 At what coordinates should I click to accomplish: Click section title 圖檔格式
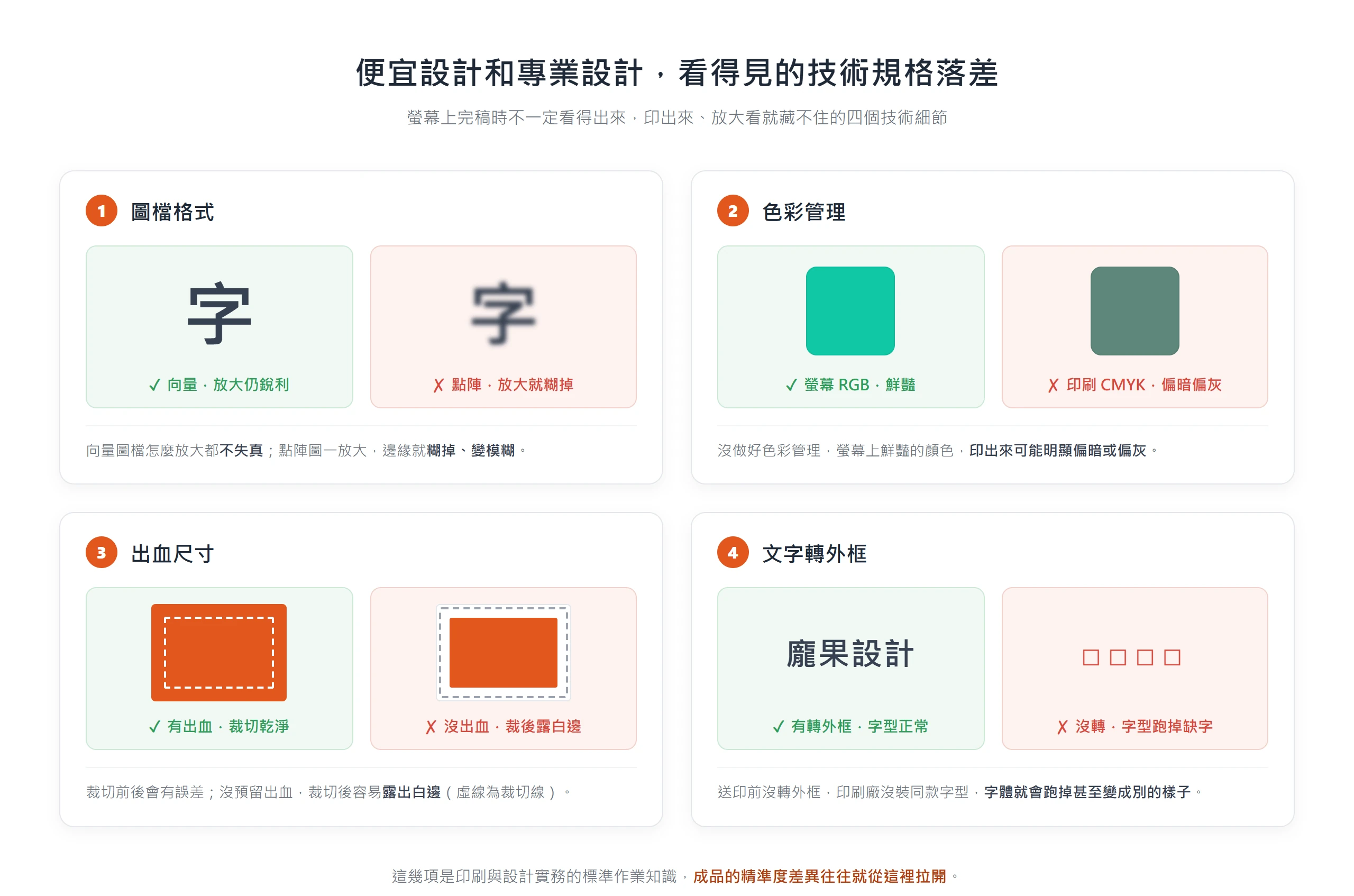point(172,212)
